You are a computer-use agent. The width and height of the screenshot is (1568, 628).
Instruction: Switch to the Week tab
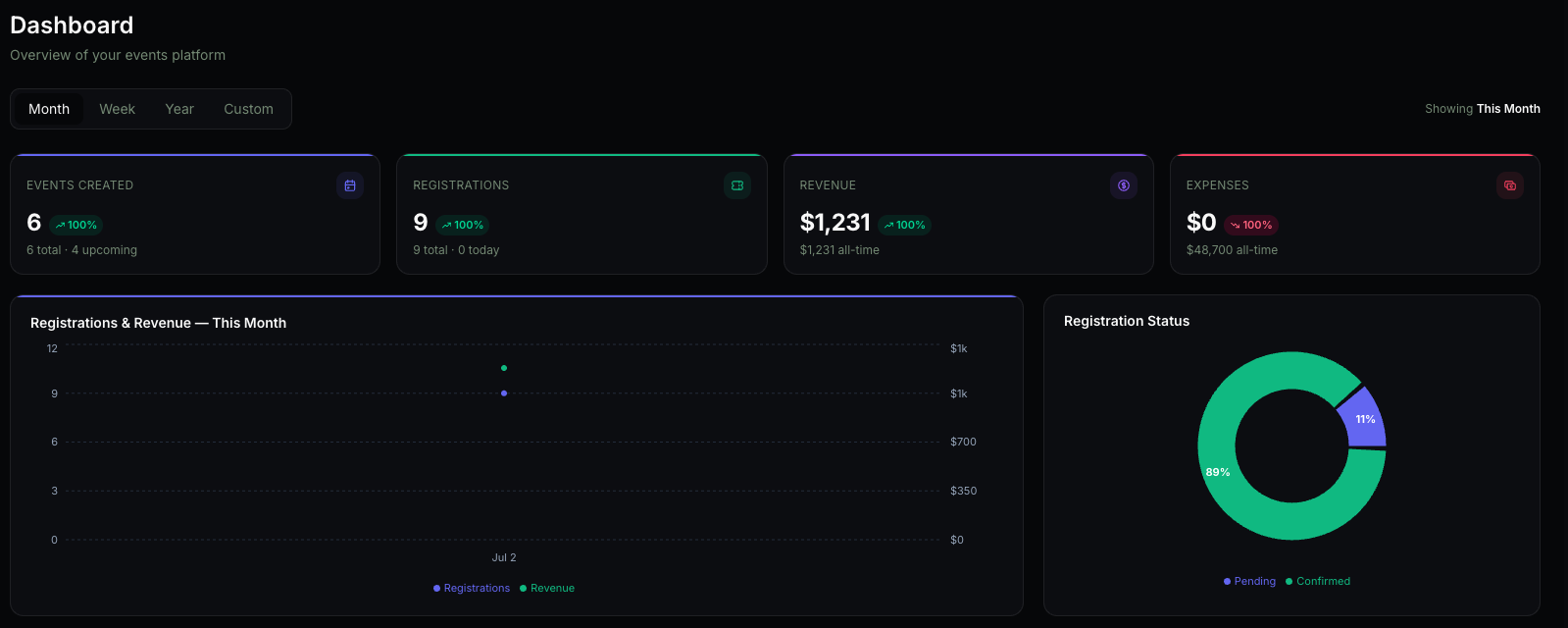[x=117, y=109]
